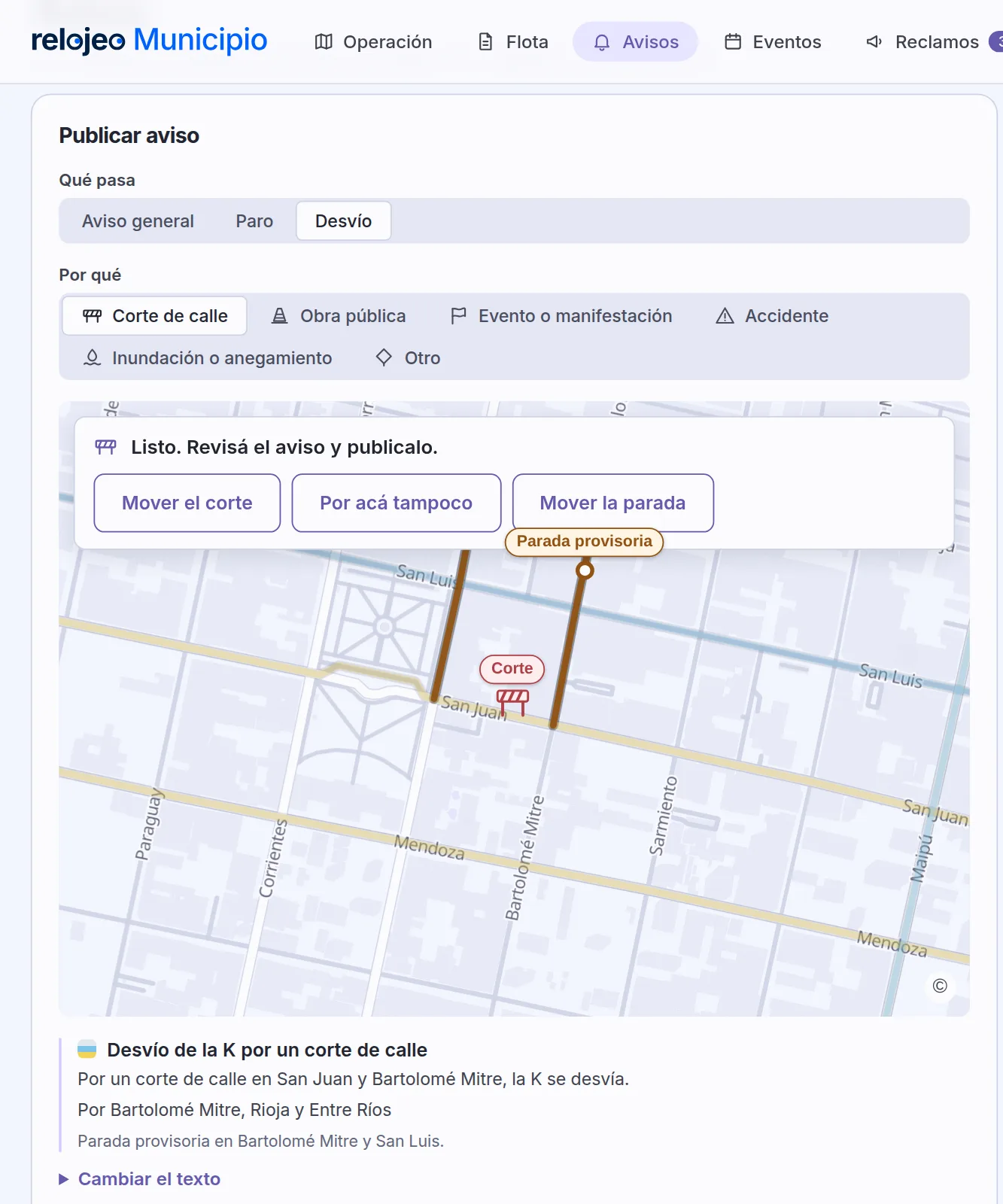Screen dimensions: 1003x1204
Task: Select the Accidente reason
Action: pos(772,316)
